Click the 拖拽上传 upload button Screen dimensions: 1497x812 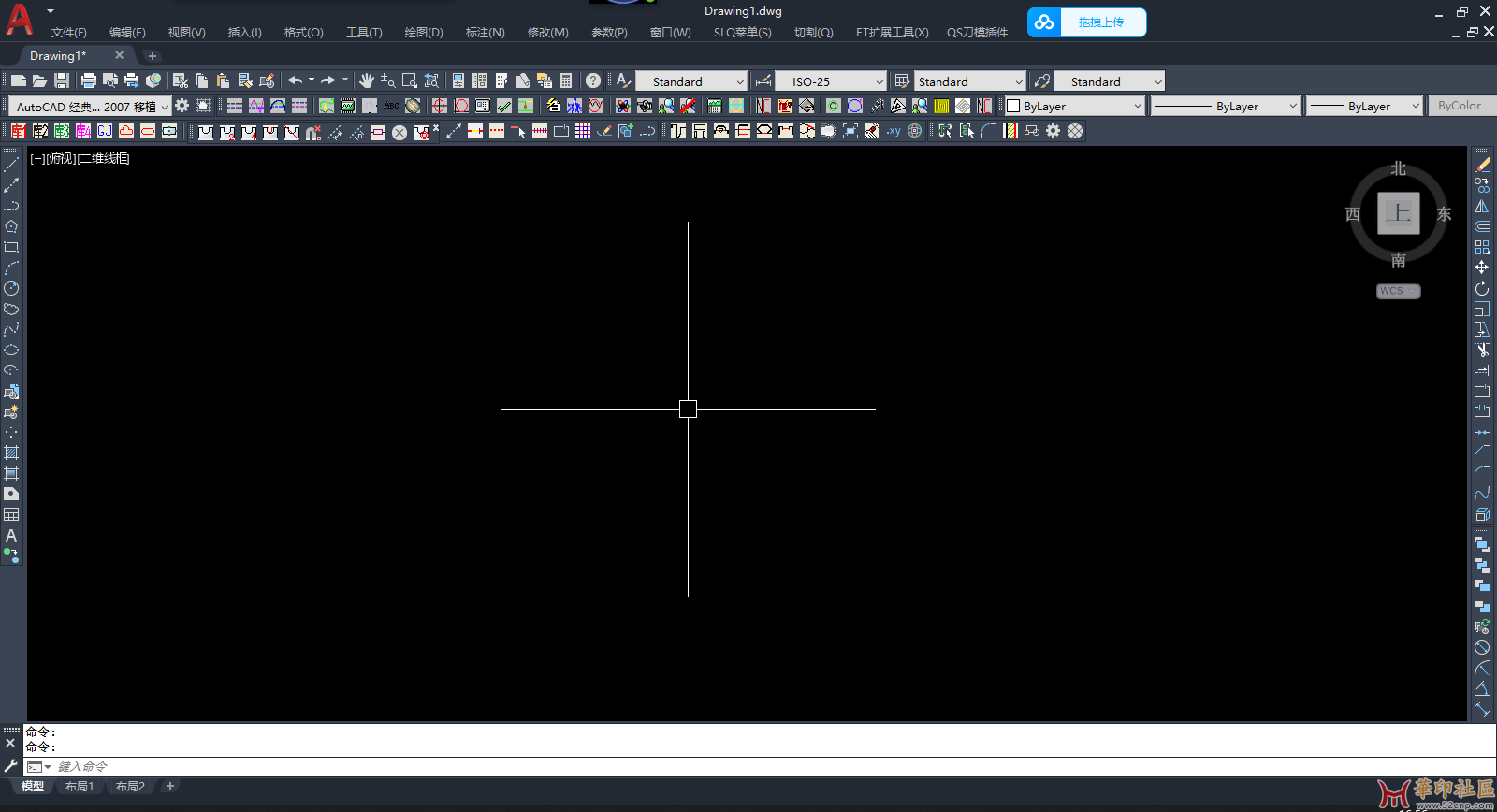click(1086, 22)
